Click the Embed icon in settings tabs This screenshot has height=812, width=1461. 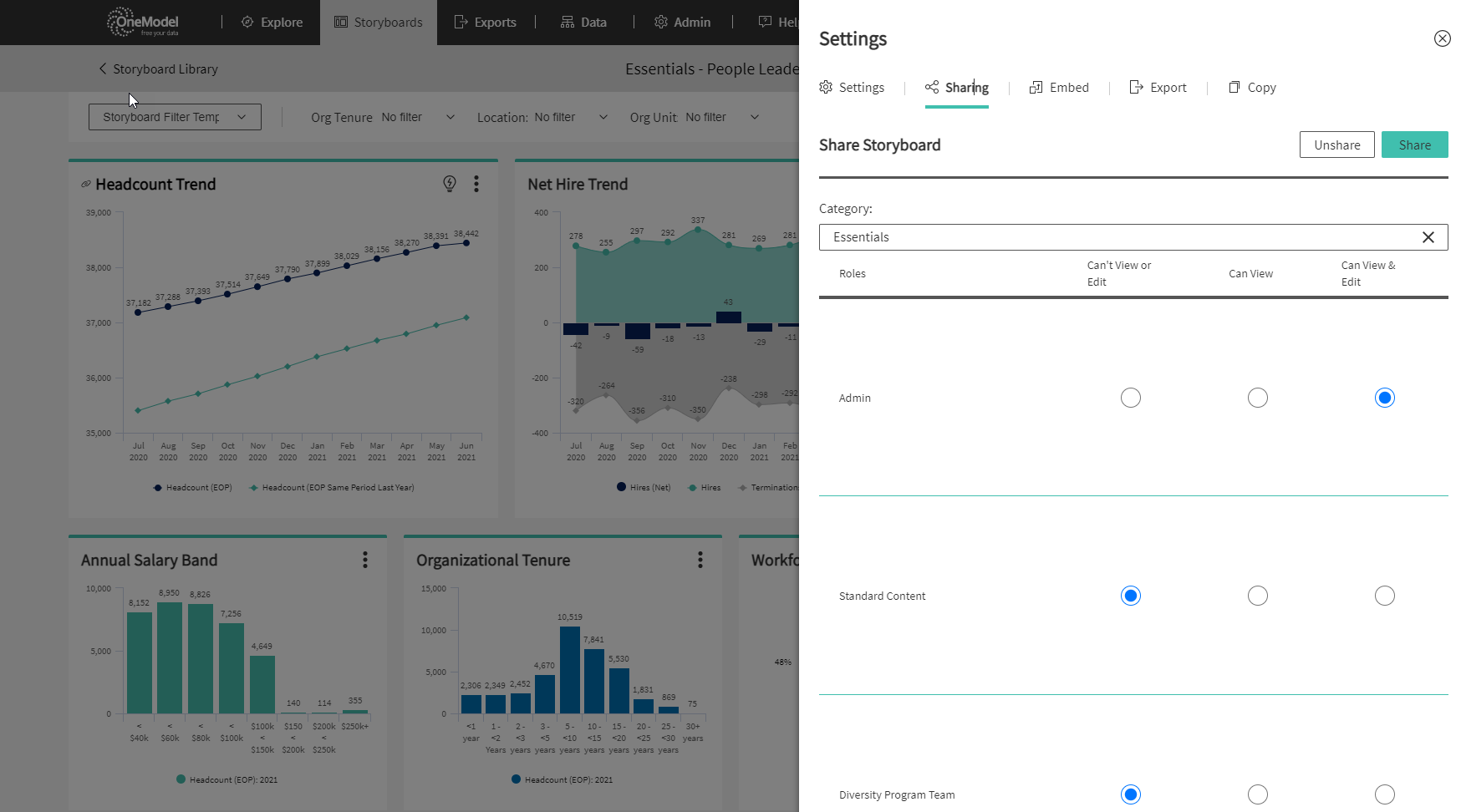(1036, 87)
